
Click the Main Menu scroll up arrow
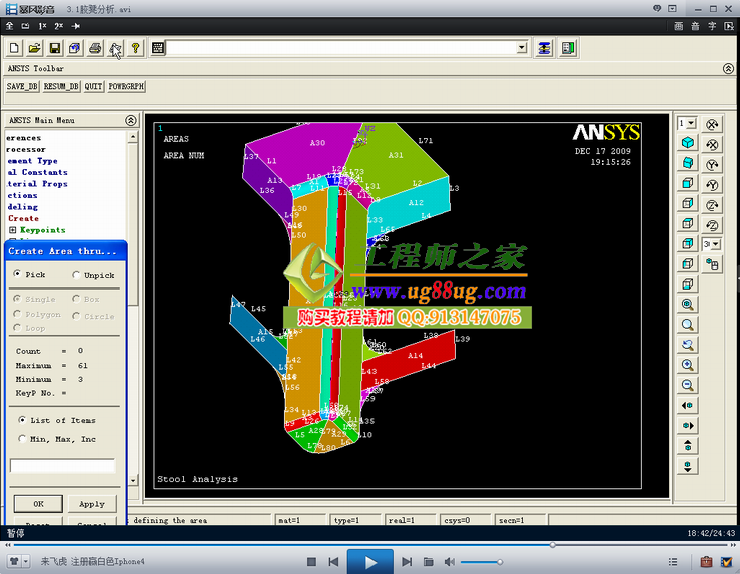coord(133,137)
